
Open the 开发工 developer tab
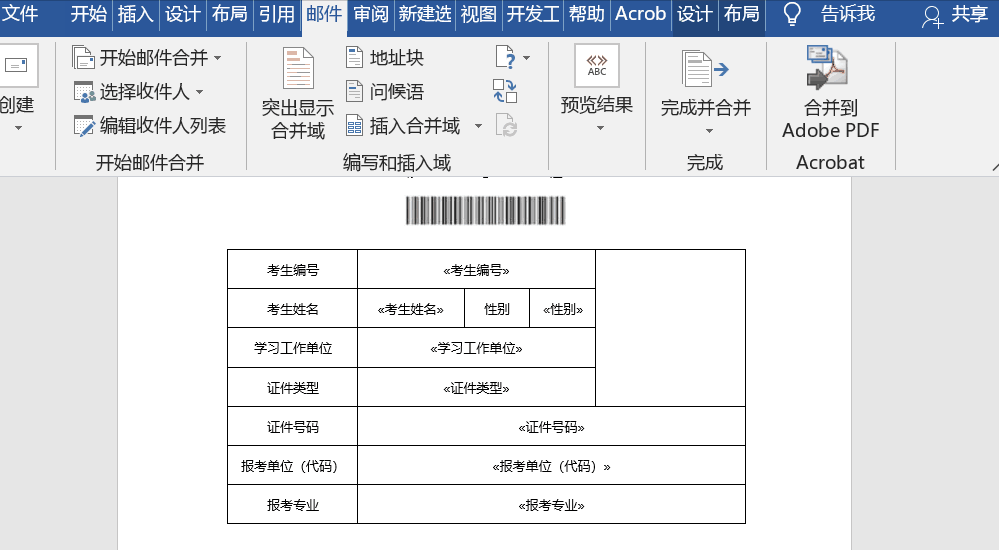[533, 13]
